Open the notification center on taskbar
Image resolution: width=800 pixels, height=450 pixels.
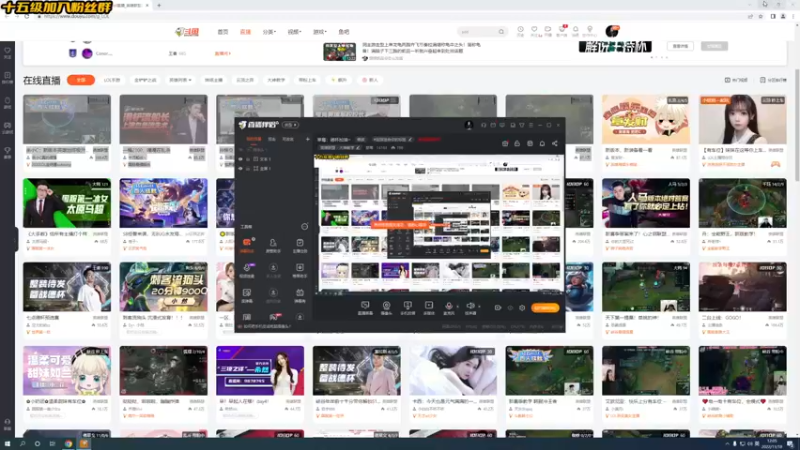pos(790,444)
